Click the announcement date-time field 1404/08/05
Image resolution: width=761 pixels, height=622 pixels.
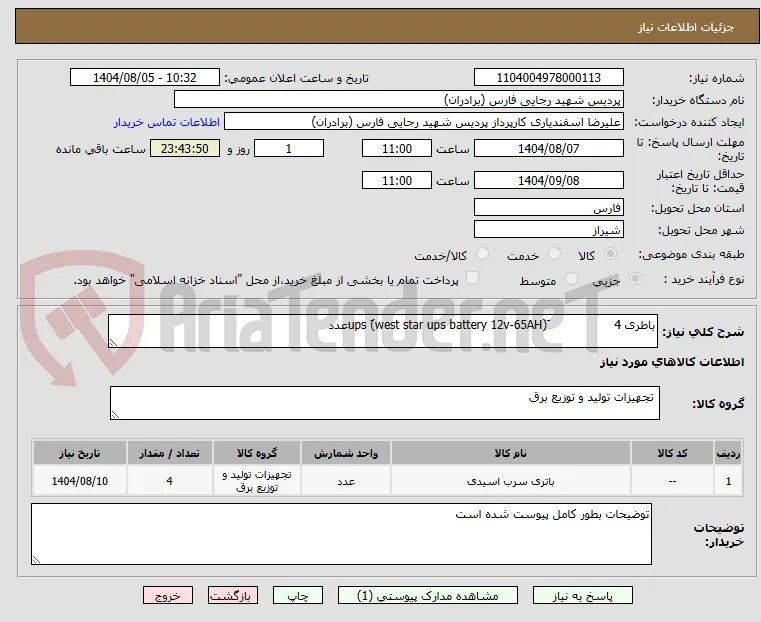click(x=145, y=78)
